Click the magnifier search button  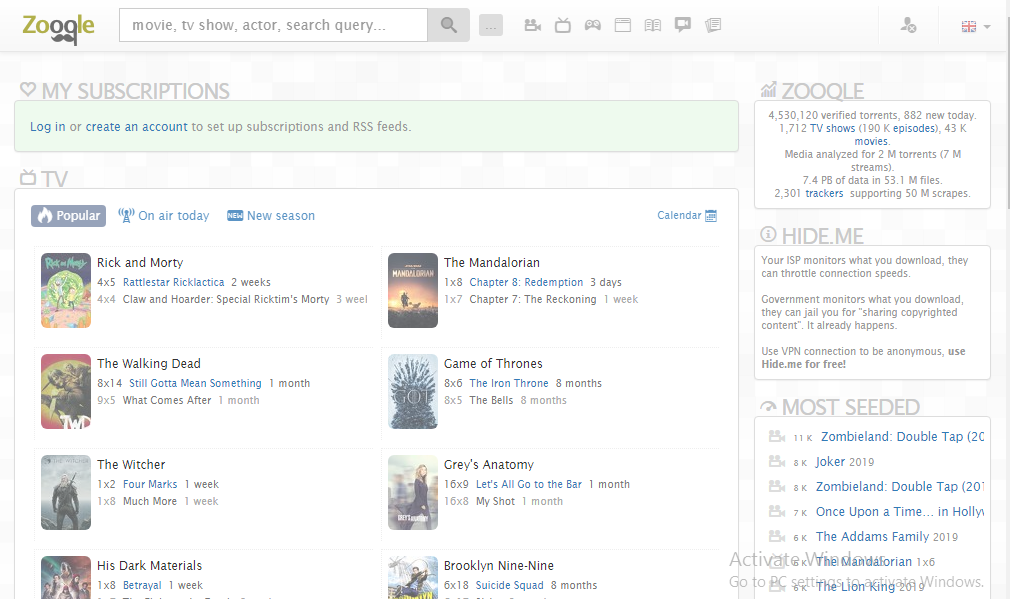pyautogui.click(x=449, y=25)
